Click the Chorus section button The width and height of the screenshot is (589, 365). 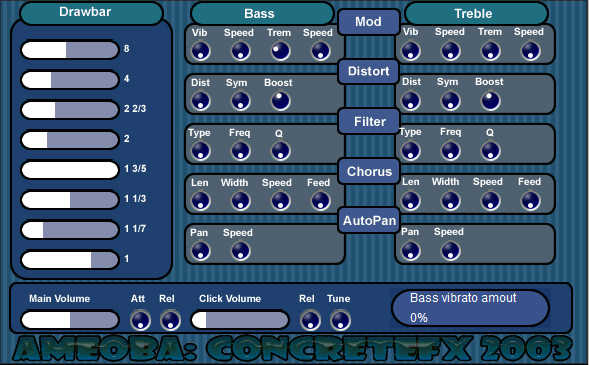pyautogui.click(x=369, y=171)
